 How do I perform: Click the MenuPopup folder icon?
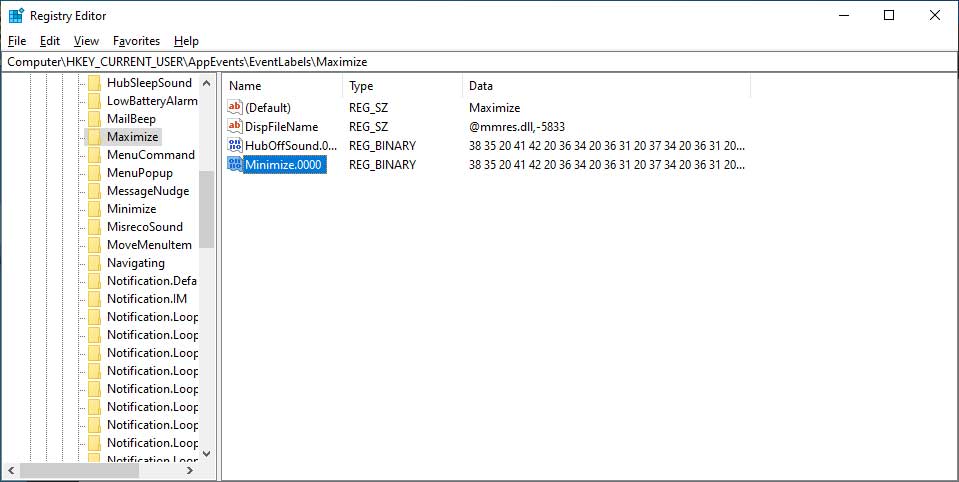(x=94, y=173)
